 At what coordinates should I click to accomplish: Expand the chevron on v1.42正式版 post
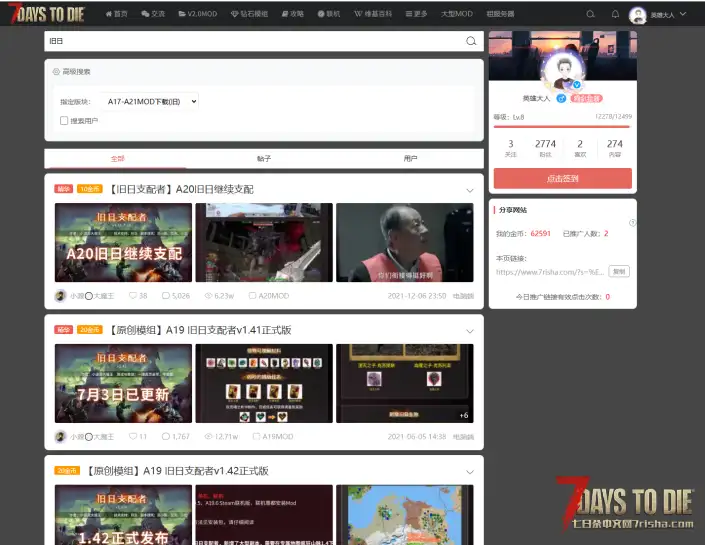pos(470,472)
